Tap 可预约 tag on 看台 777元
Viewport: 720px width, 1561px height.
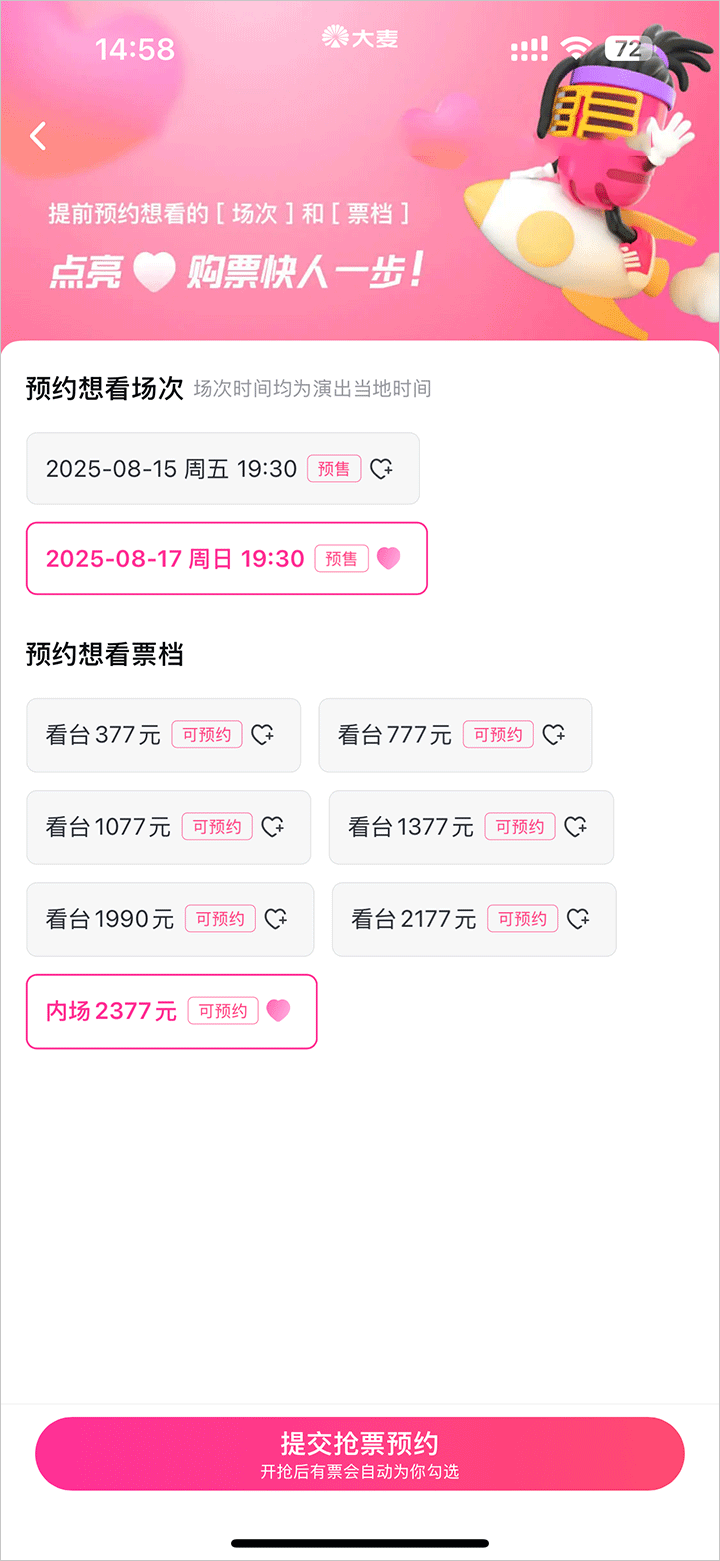click(x=498, y=735)
